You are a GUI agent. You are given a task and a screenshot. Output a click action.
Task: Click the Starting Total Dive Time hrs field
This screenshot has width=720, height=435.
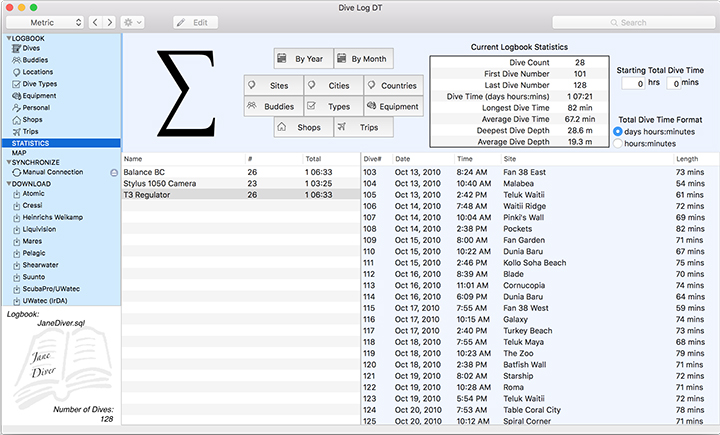(x=633, y=84)
